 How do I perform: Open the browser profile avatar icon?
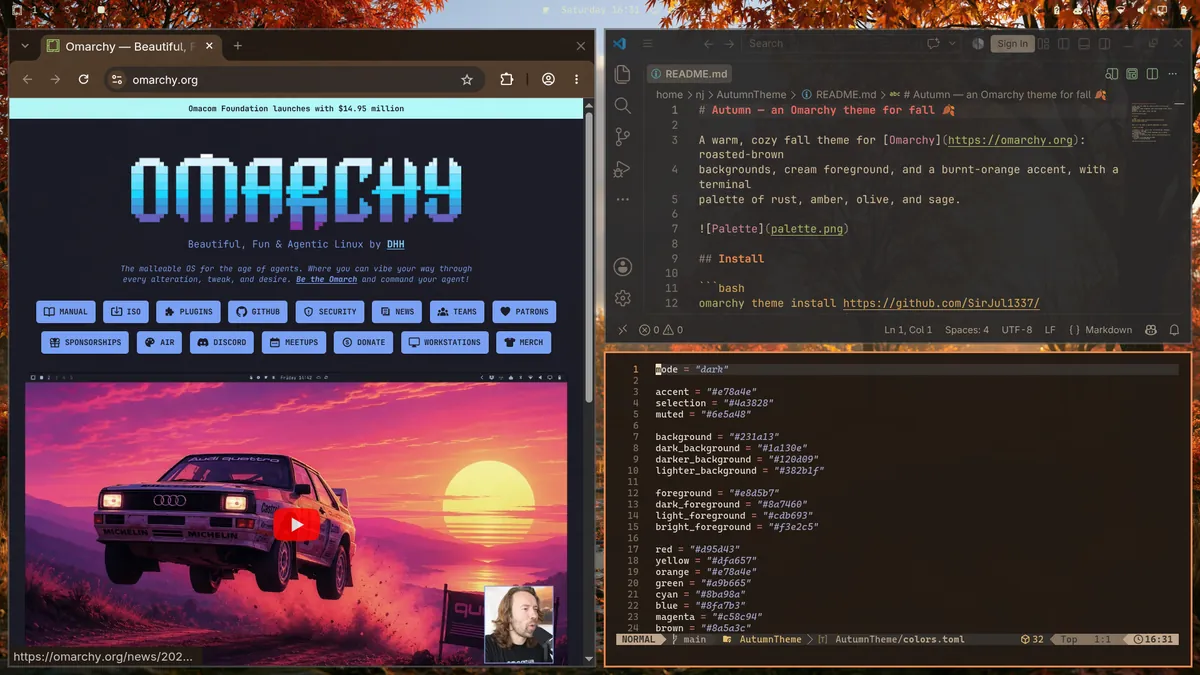pos(548,80)
